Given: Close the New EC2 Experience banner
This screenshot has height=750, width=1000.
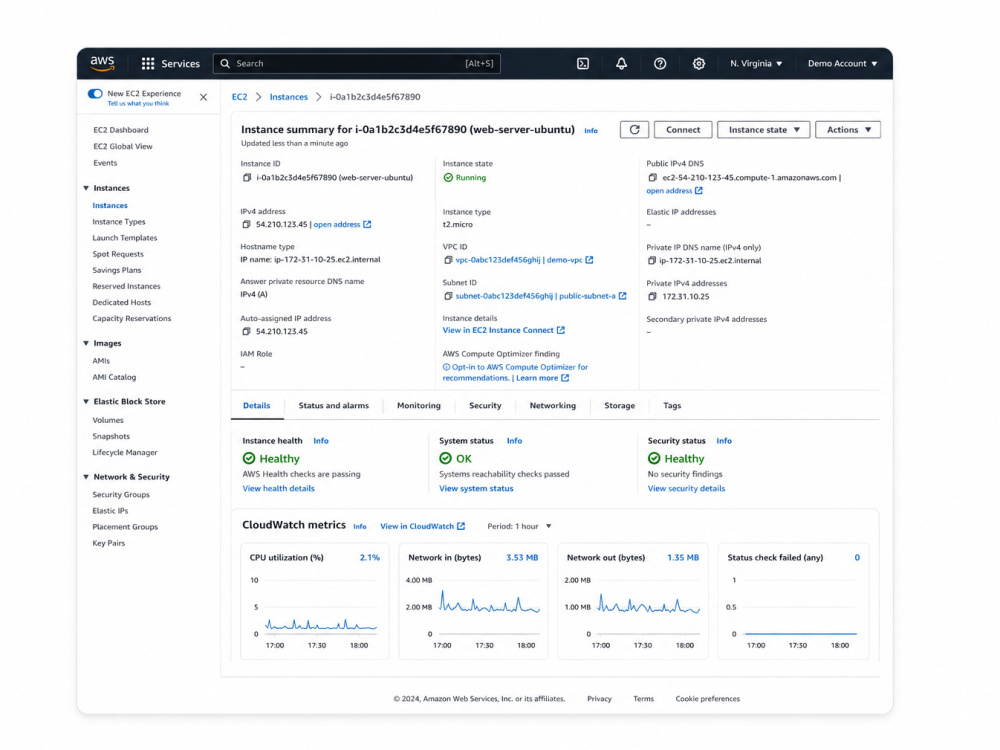Looking at the screenshot, I should click(203, 97).
